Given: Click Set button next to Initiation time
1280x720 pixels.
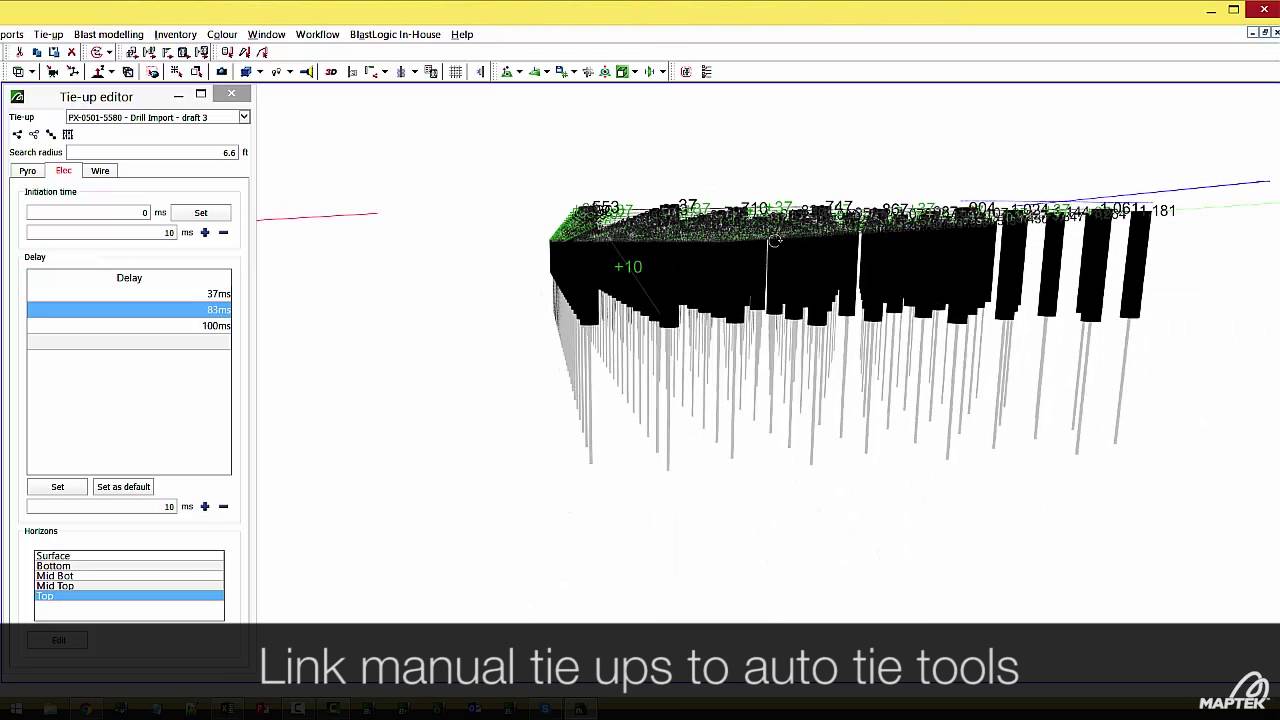Looking at the screenshot, I should (201, 212).
